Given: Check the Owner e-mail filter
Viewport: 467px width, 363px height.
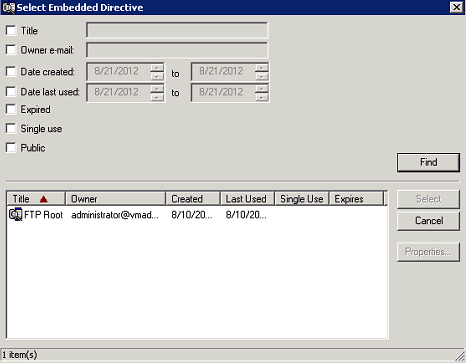Looking at the screenshot, I should point(11,50).
